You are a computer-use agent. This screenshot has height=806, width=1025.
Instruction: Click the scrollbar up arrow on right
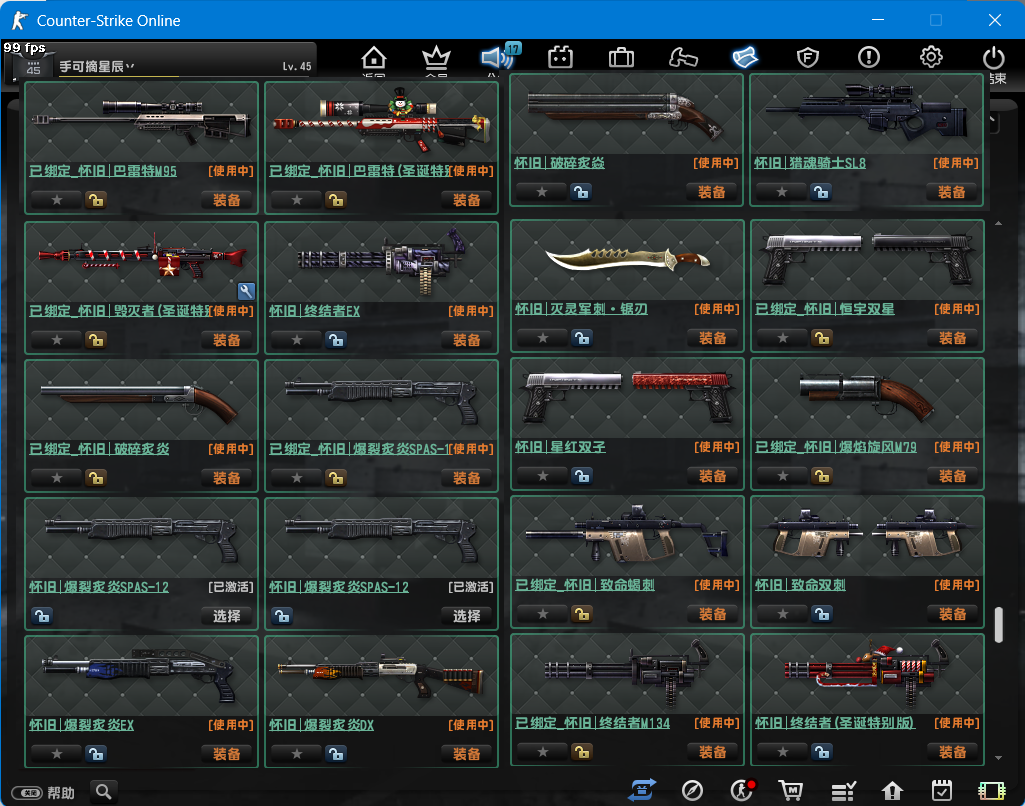point(998,224)
